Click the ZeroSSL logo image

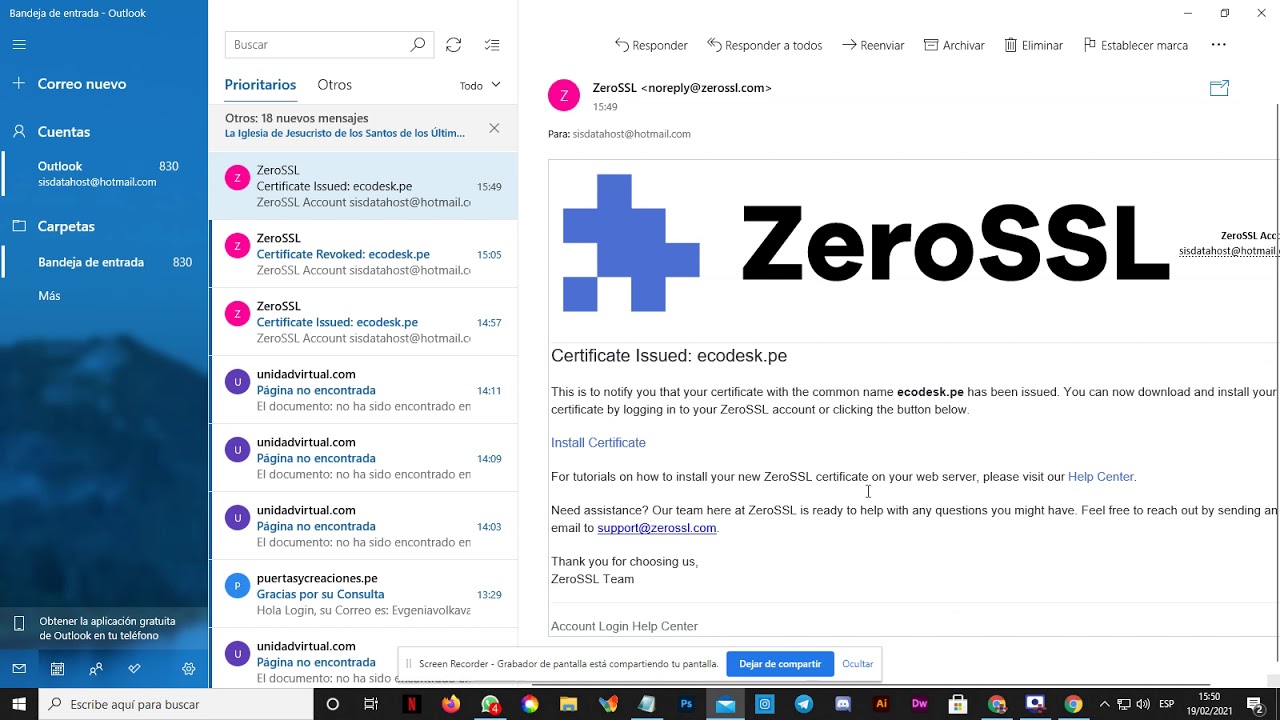[x=866, y=243]
